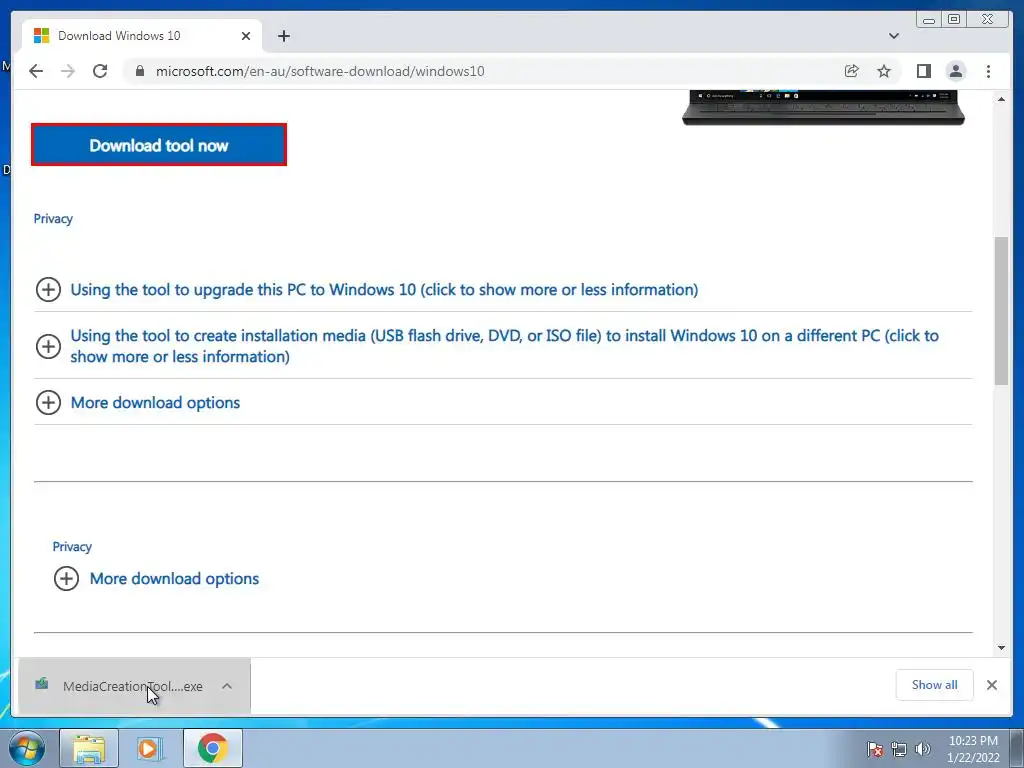This screenshot has width=1024, height=768.
Task: Expand create installation media section
Action: [504, 346]
